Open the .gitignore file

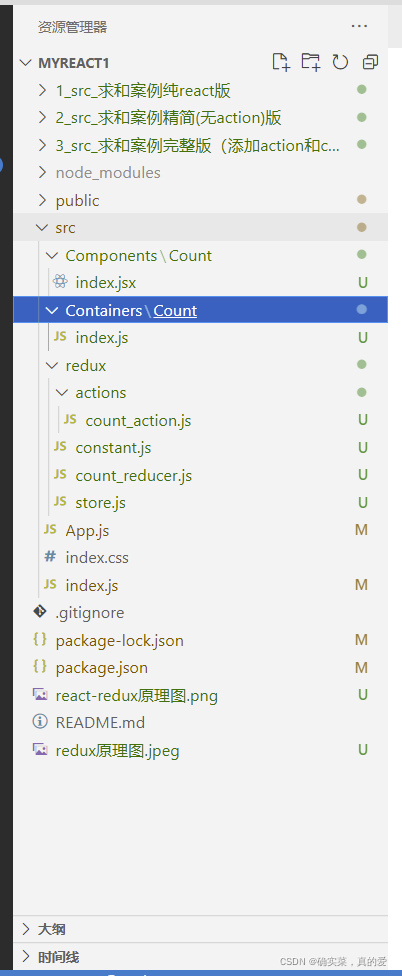(x=200, y=612)
